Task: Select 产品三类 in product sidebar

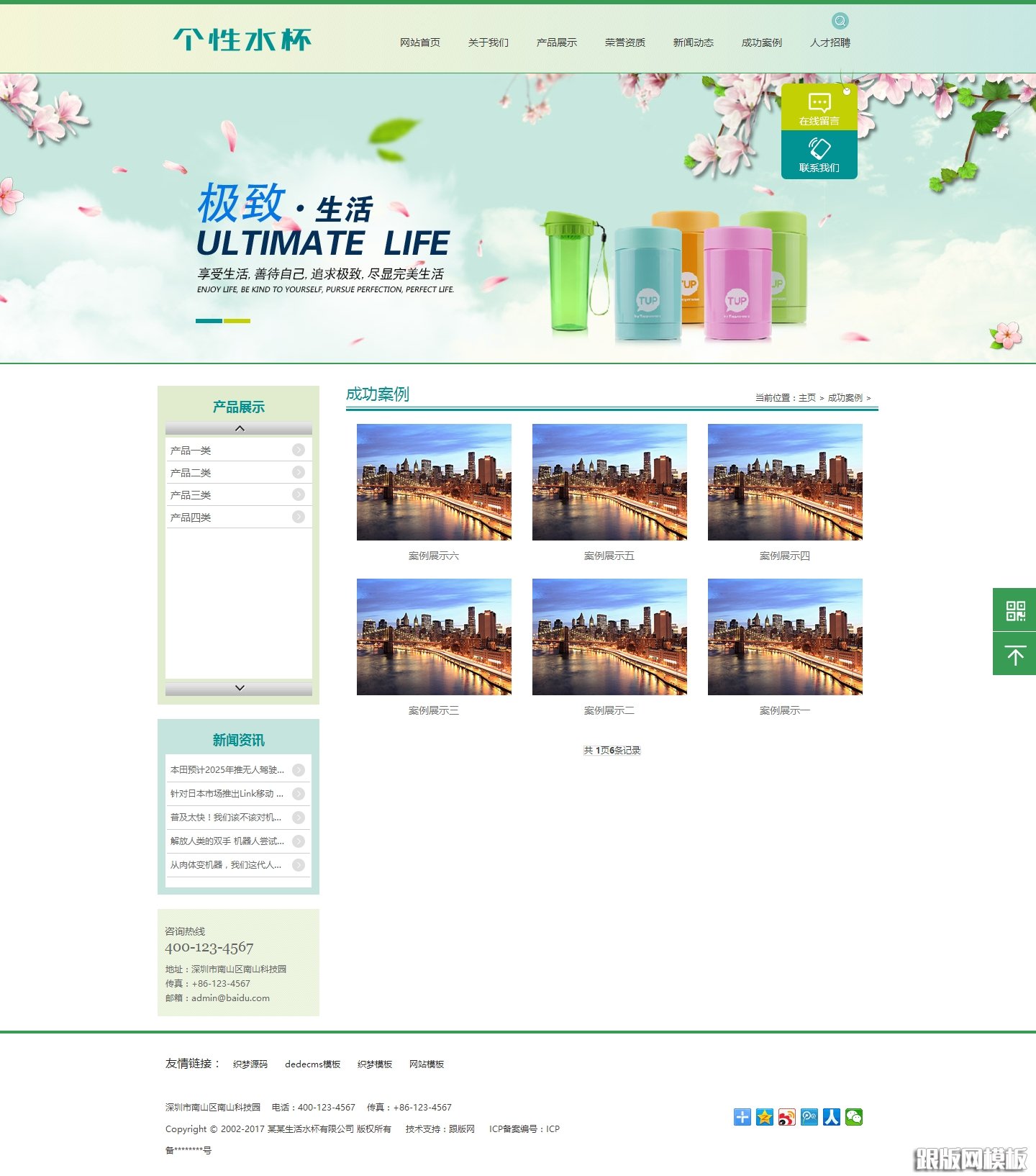Action: pos(191,495)
